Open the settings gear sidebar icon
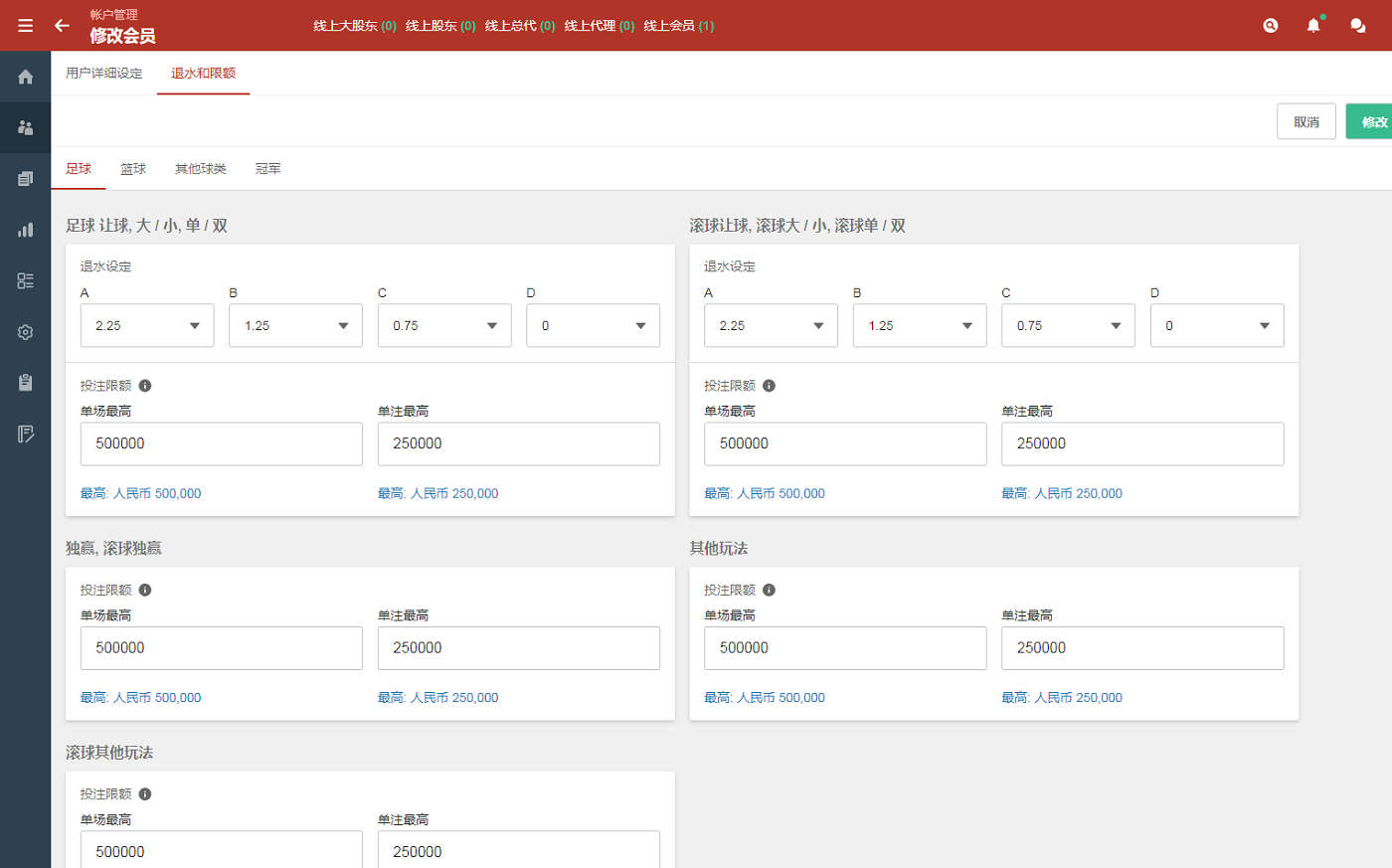The height and width of the screenshot is (868, 1392). tap(26, 332)
